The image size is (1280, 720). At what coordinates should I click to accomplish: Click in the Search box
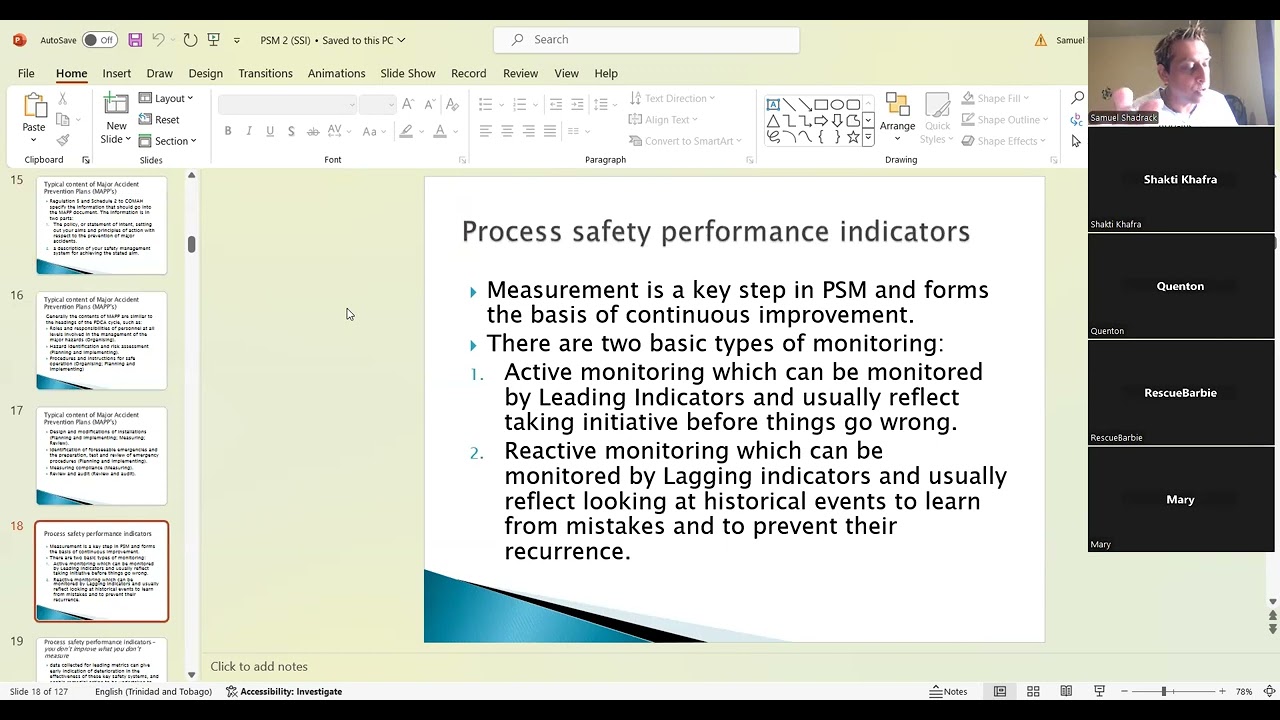coord(646,40)
